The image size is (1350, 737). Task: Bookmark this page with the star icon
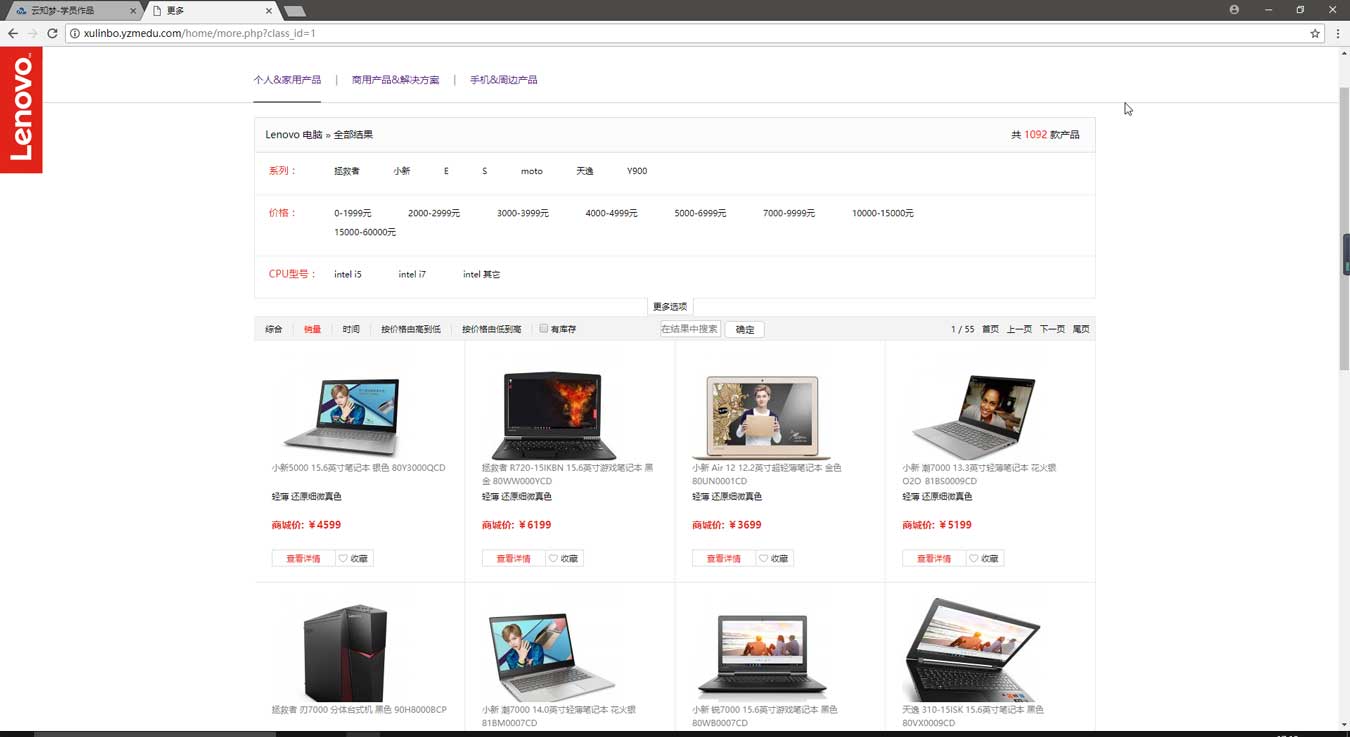[1315, 33]
